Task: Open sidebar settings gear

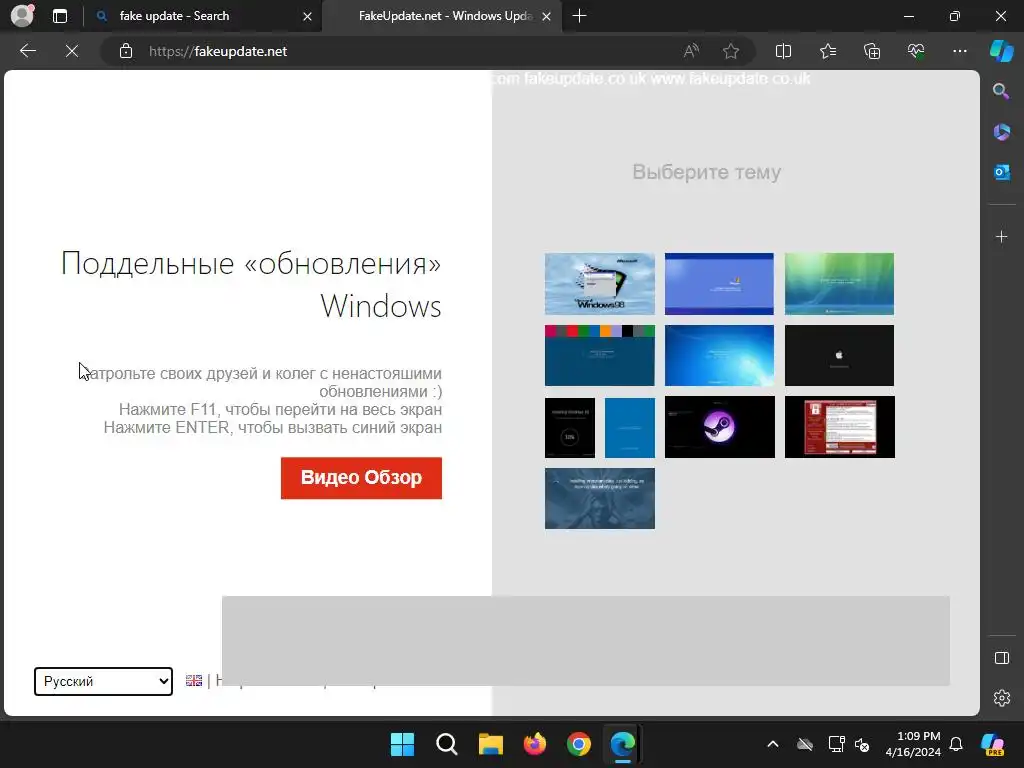Action: click(x=1001, y=698)
